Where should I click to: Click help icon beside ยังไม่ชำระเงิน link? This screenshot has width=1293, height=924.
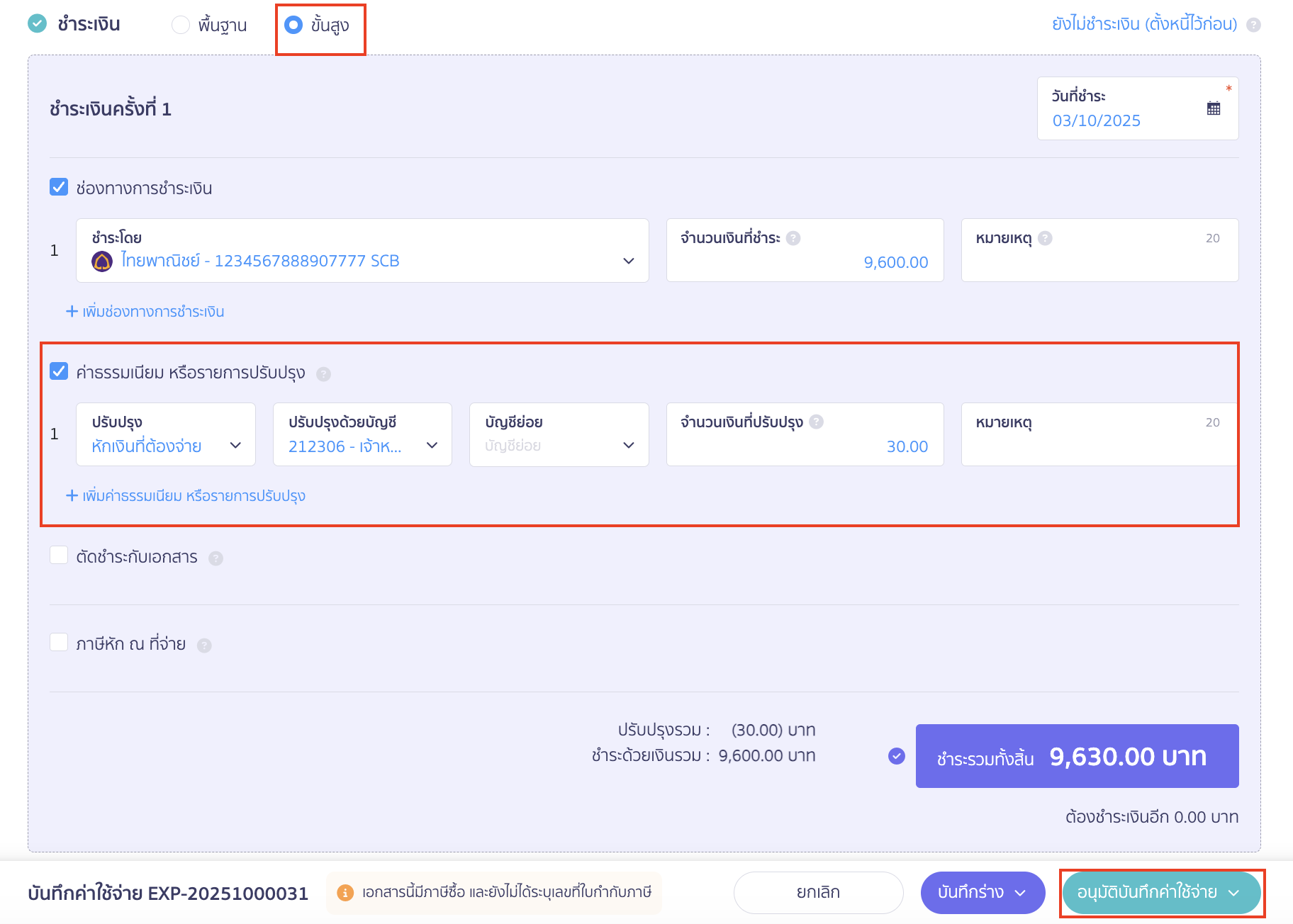(1253, 25)
